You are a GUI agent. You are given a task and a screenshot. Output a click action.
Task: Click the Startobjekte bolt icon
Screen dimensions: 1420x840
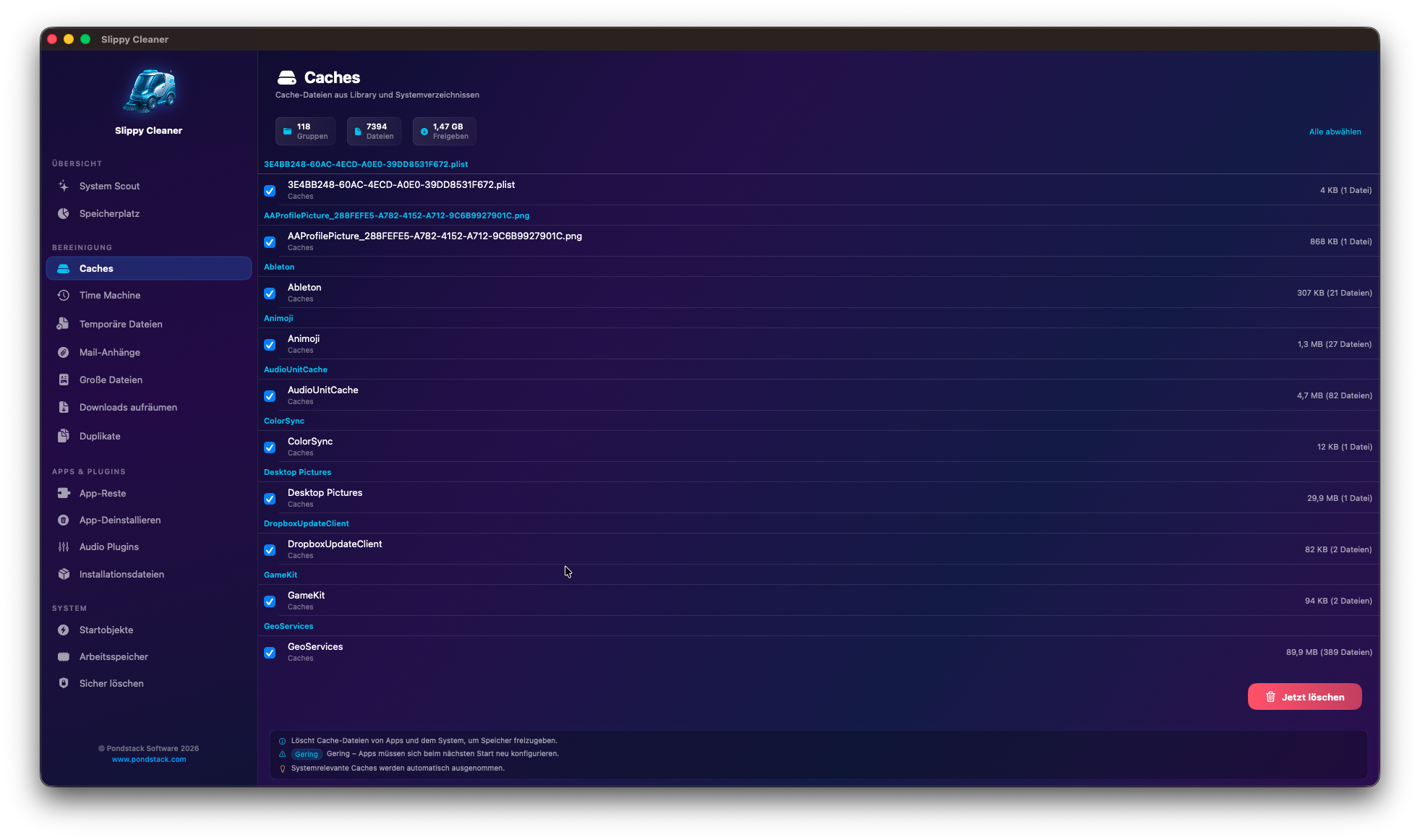coord(64,630)
